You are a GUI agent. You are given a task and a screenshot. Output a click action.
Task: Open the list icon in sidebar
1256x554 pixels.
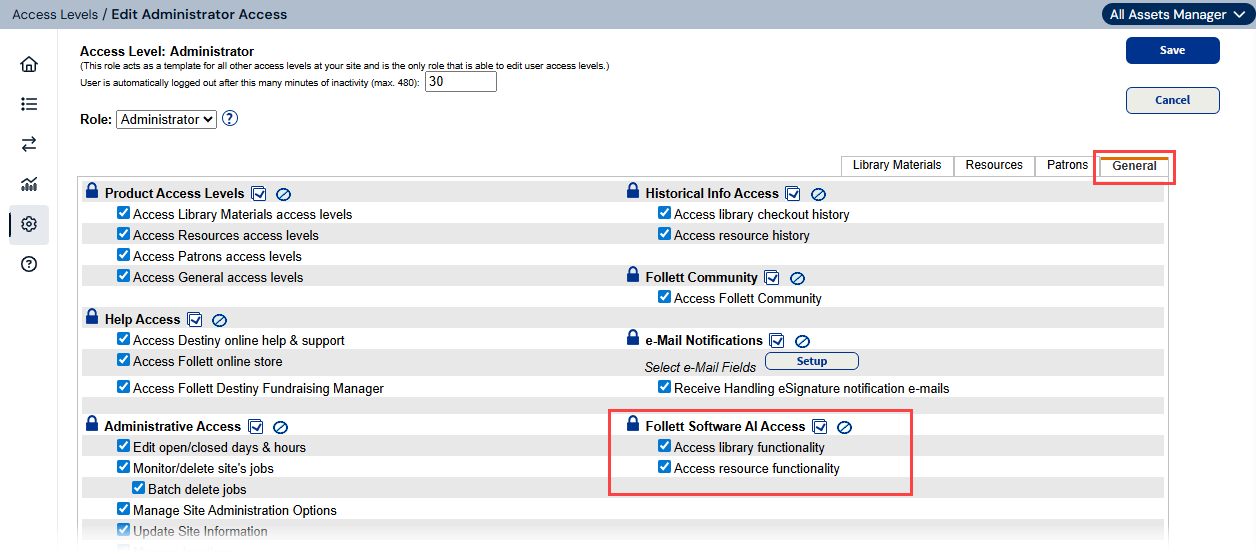(x=29, y=104)
